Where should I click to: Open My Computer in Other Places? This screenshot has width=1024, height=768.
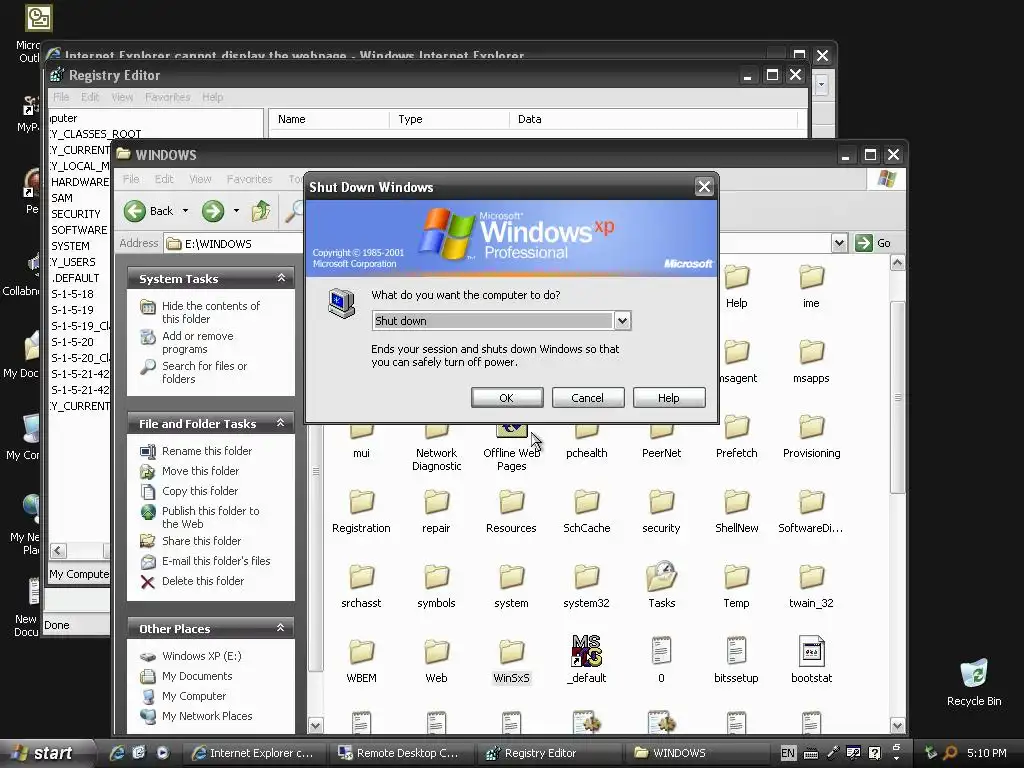pyautogui.click(x=193, y=696)
